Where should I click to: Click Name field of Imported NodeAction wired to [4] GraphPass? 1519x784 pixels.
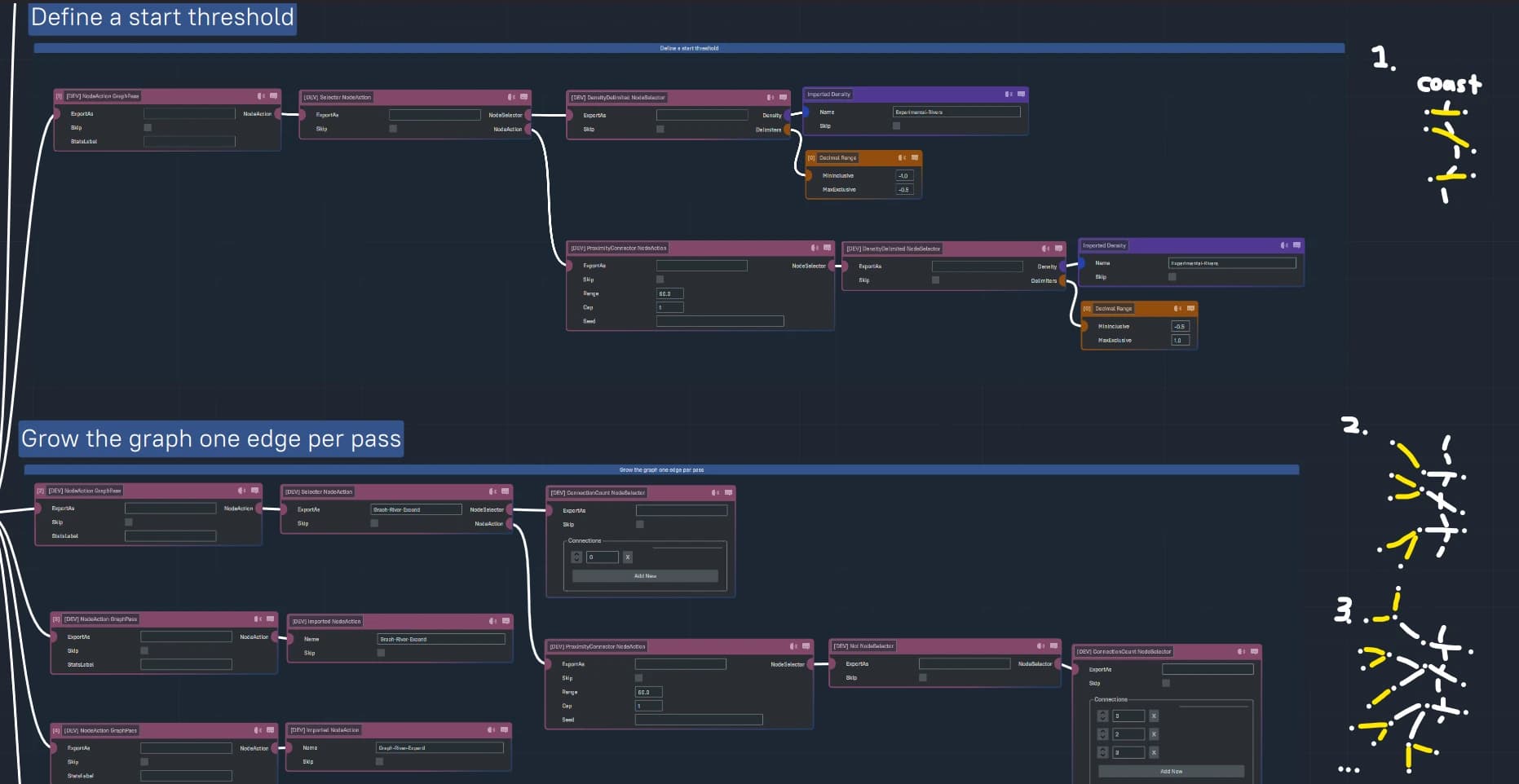pyautogui.click(x=439, y=747)
